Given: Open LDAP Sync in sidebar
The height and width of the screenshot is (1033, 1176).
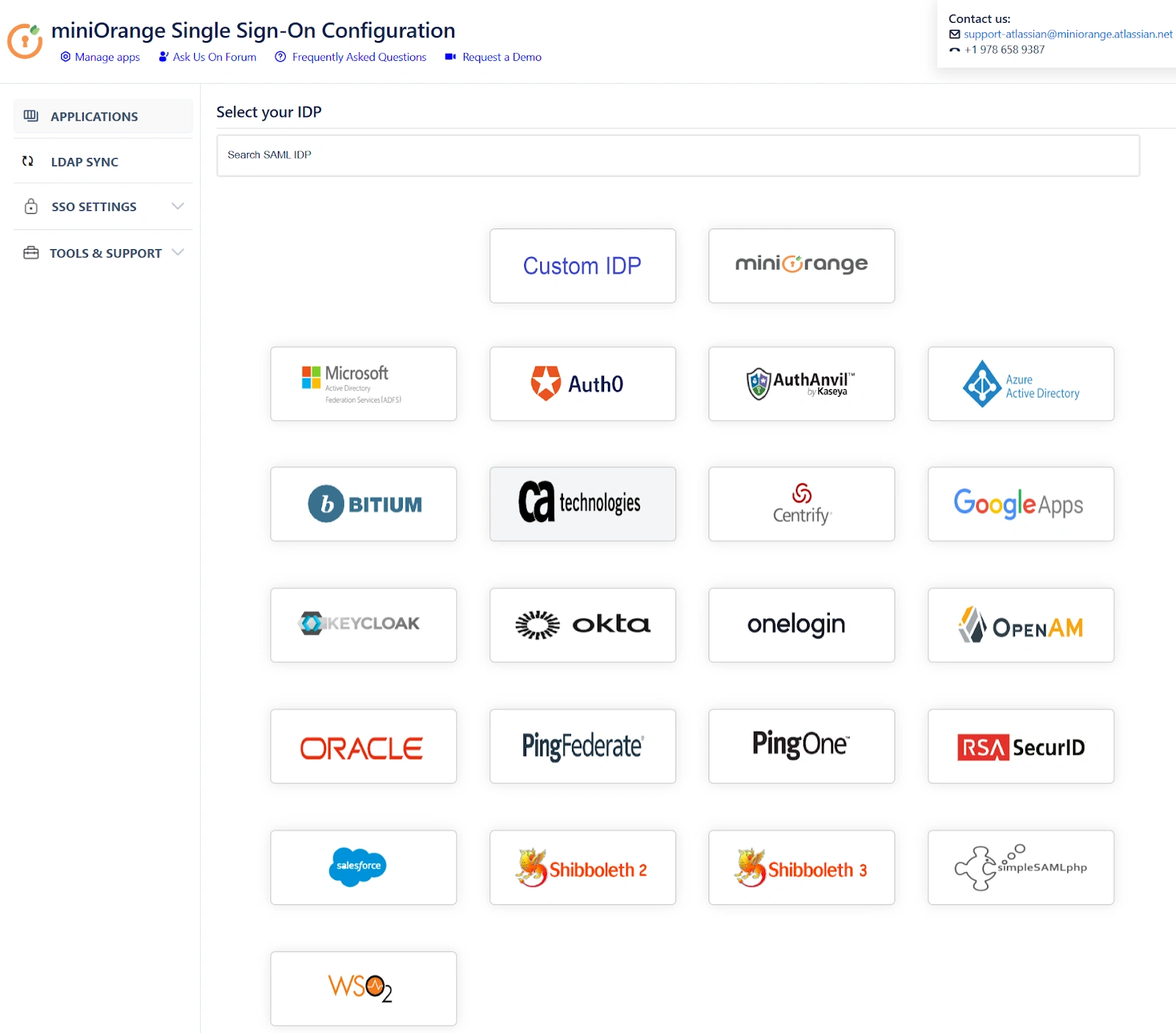Looking at the screenshot, I should [103, 162].
